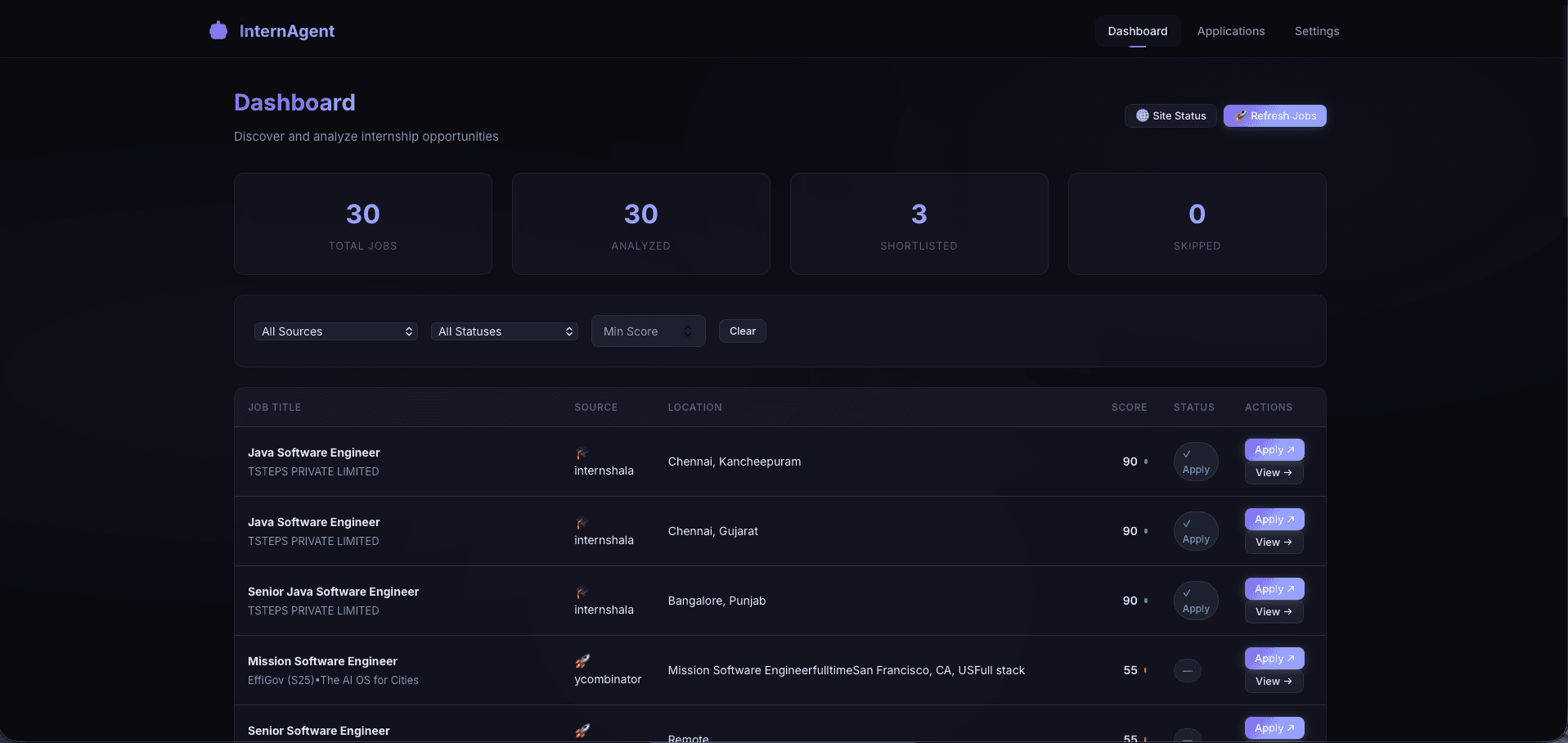Click the dash status icon for Mission Software Engineer
Image resolution: width=1568 pixels, height=743 pixels.
coord(1188,671)
